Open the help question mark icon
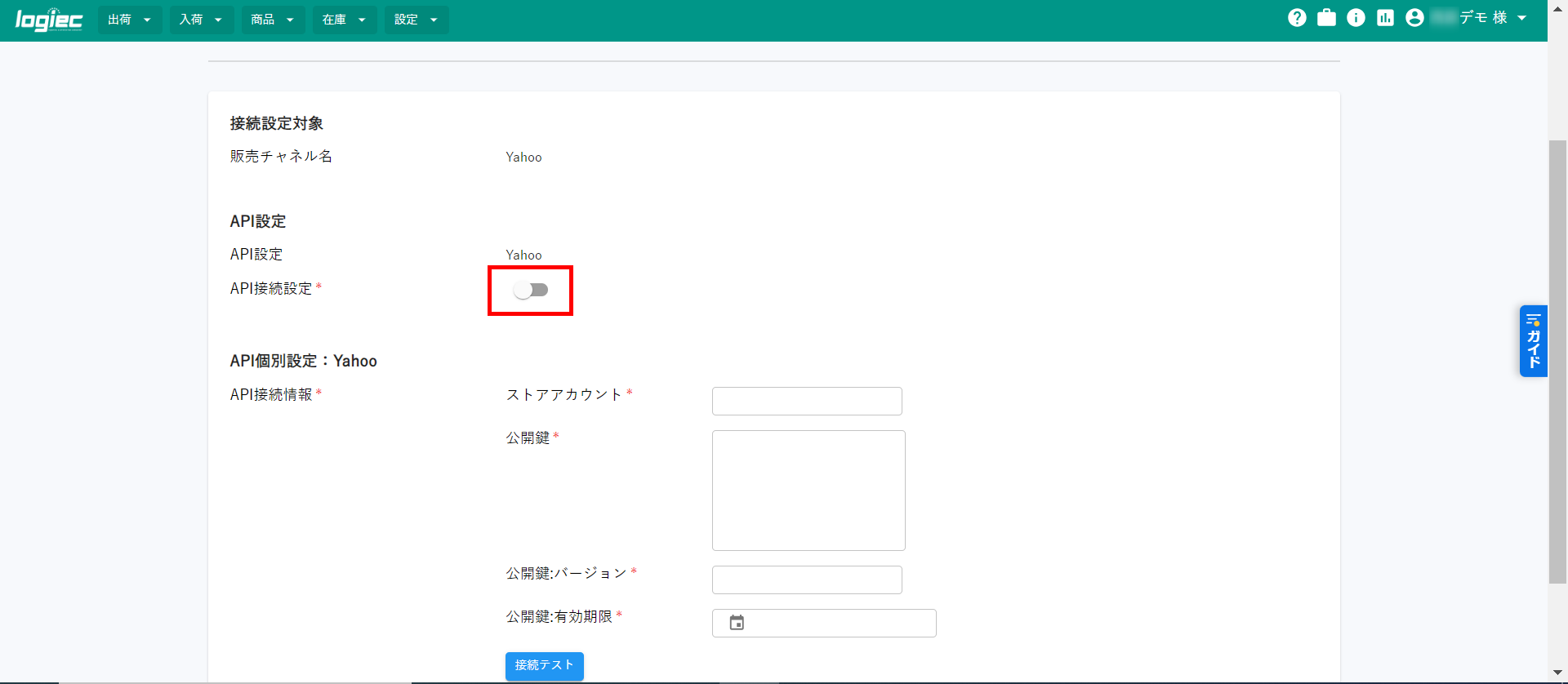 (1297, 18)
